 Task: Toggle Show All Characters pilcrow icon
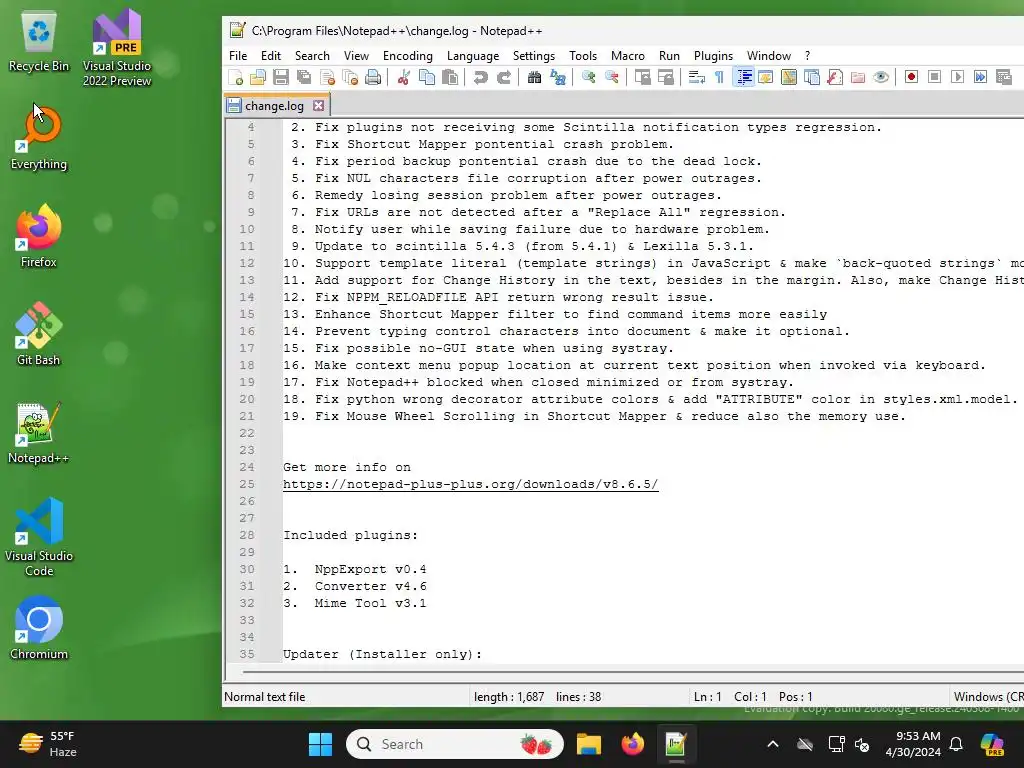click(719, 78)
